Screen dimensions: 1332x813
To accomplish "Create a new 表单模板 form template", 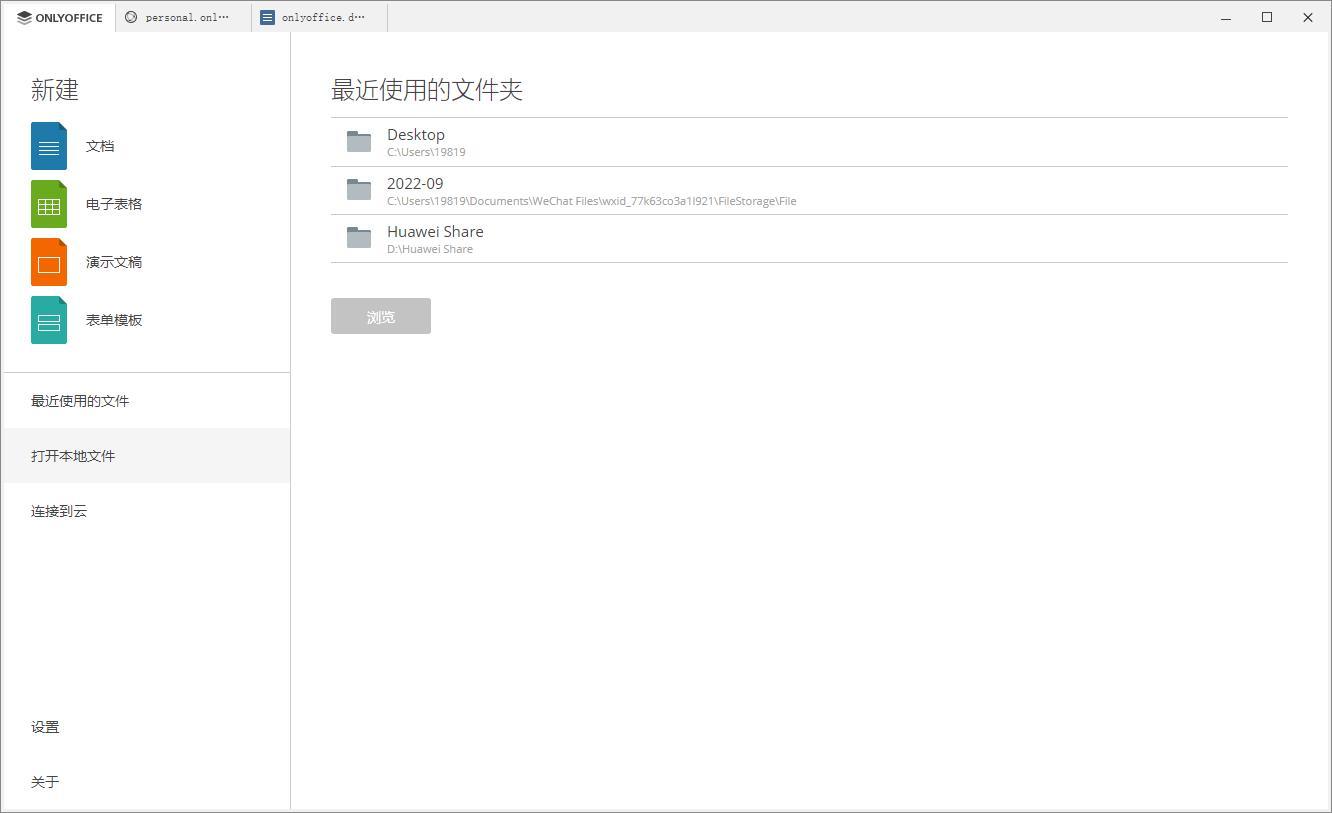I will pyautogui.click(x=48, y=319).
